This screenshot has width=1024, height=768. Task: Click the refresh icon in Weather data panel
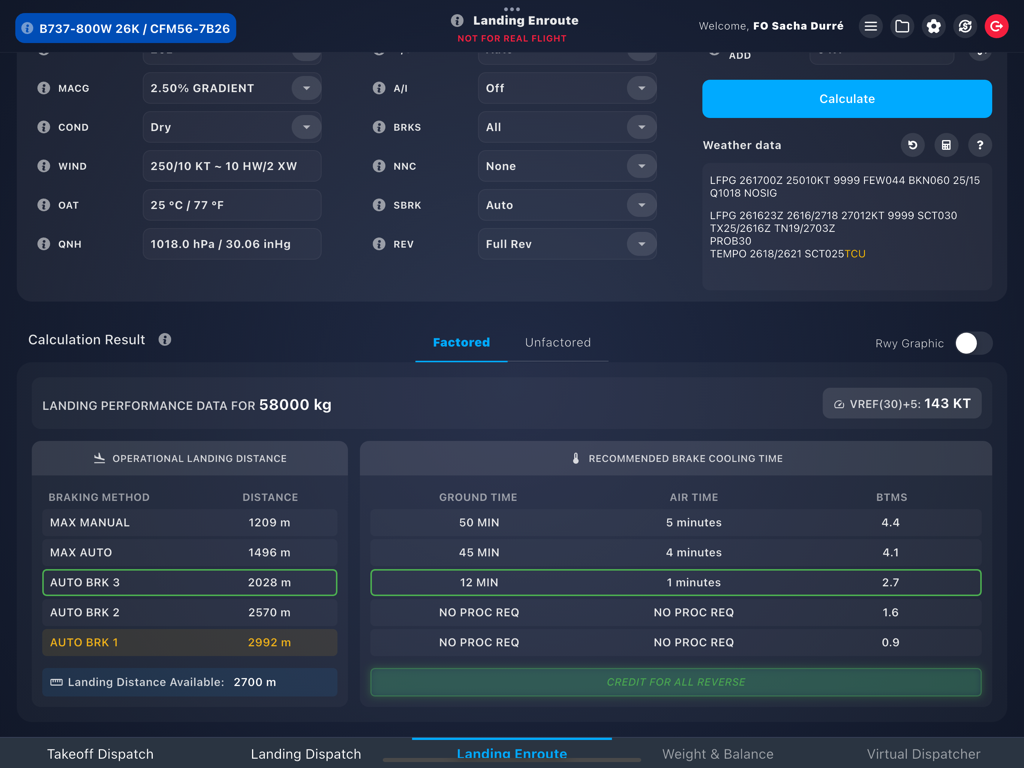point(912,145)
